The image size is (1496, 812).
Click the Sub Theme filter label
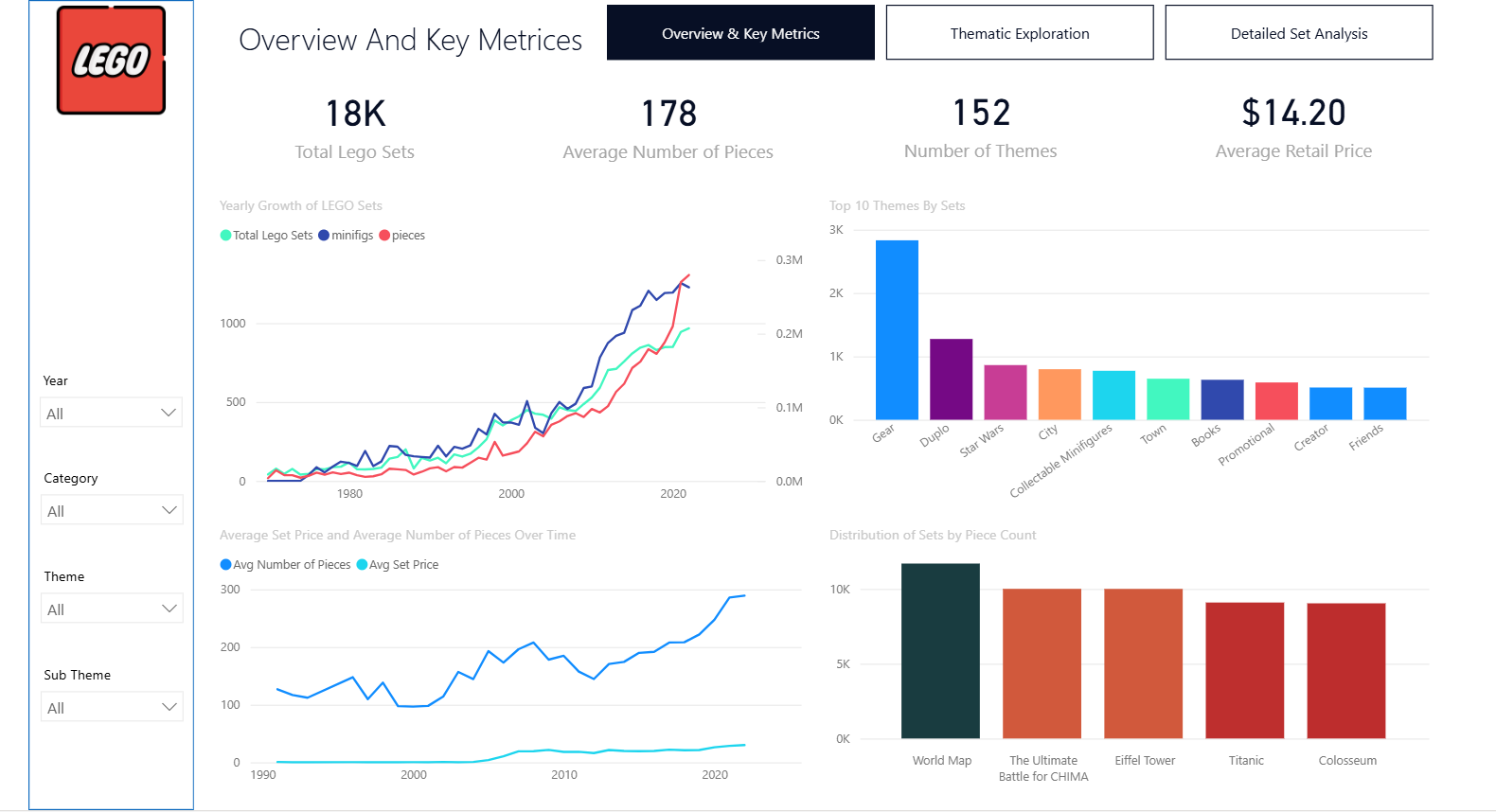(x=78, y=675)
